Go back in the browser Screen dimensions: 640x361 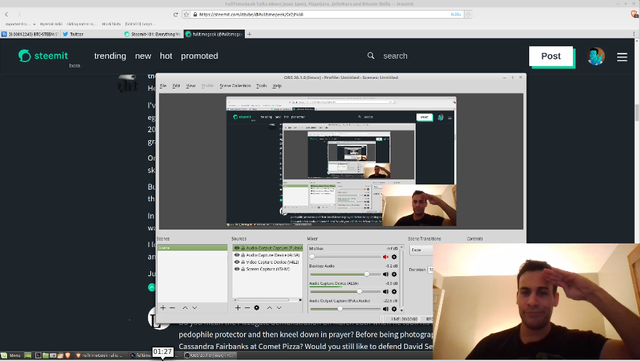(7, 14)
